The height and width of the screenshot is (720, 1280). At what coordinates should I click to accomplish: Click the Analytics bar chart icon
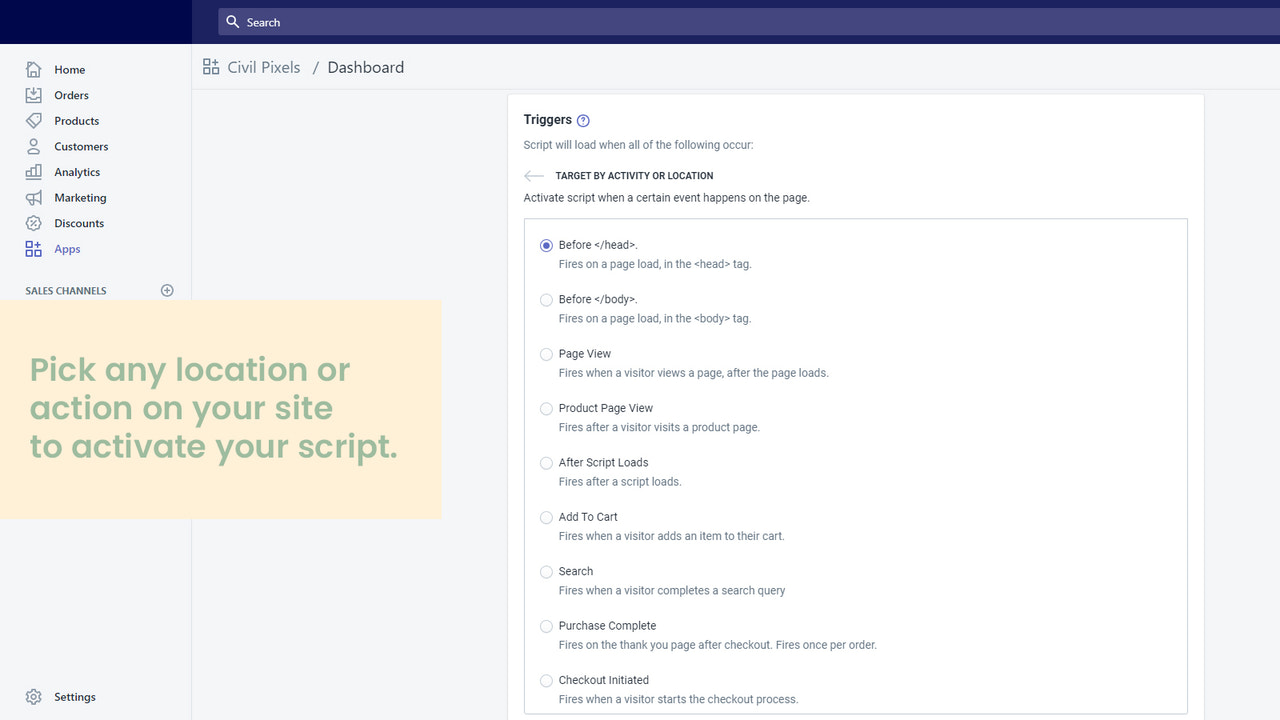pos(34,172)
